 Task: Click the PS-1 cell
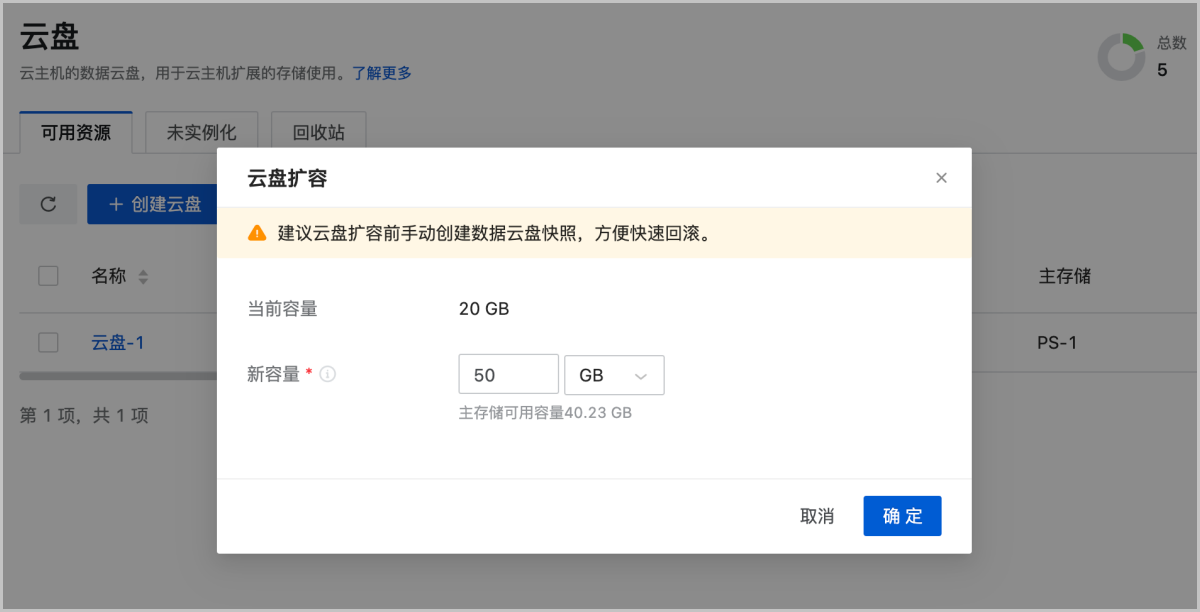coord(1057,342)
